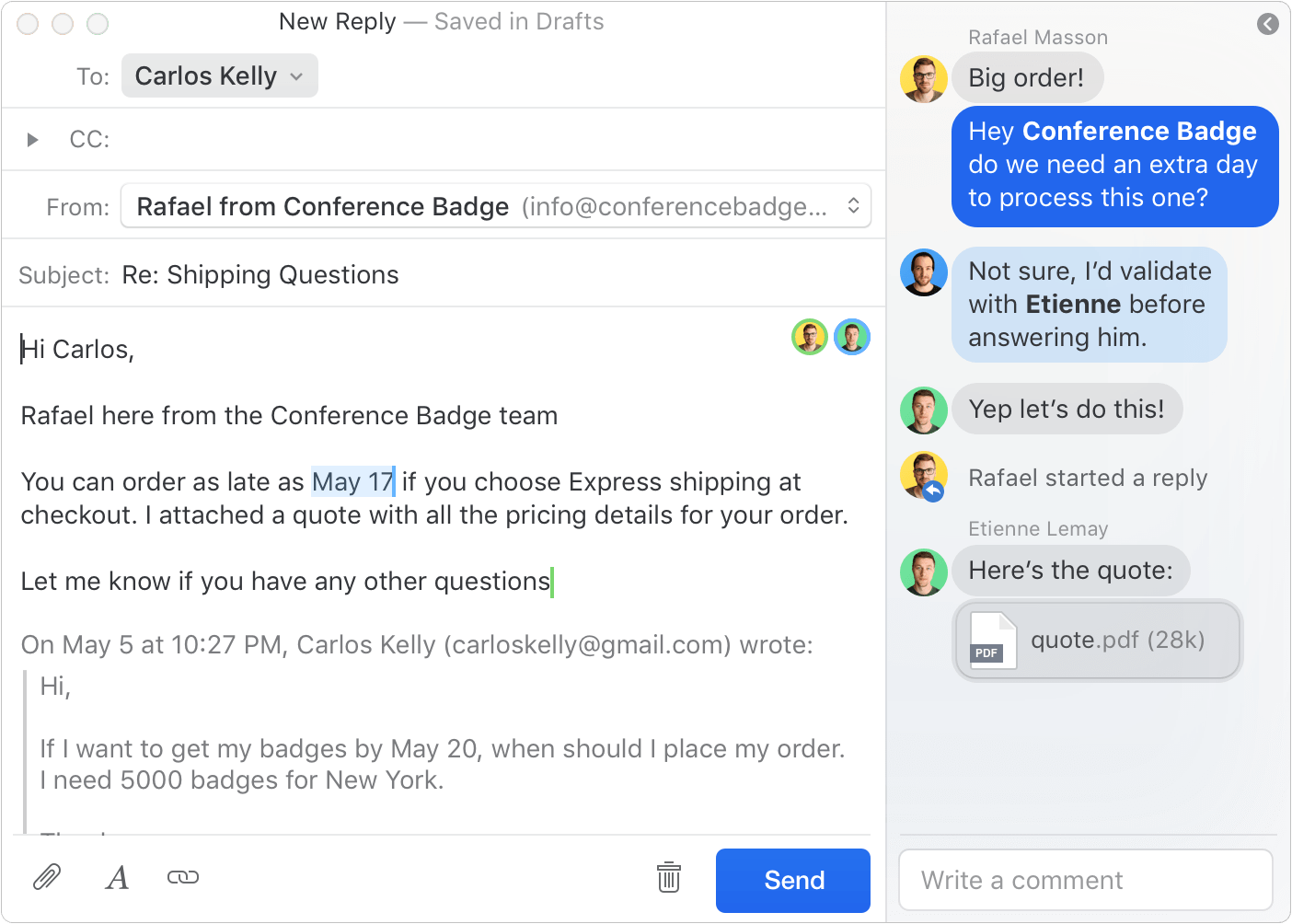Click the Re: Shipping Questions subject field
1292x924 pixels.
coord(260,275)
